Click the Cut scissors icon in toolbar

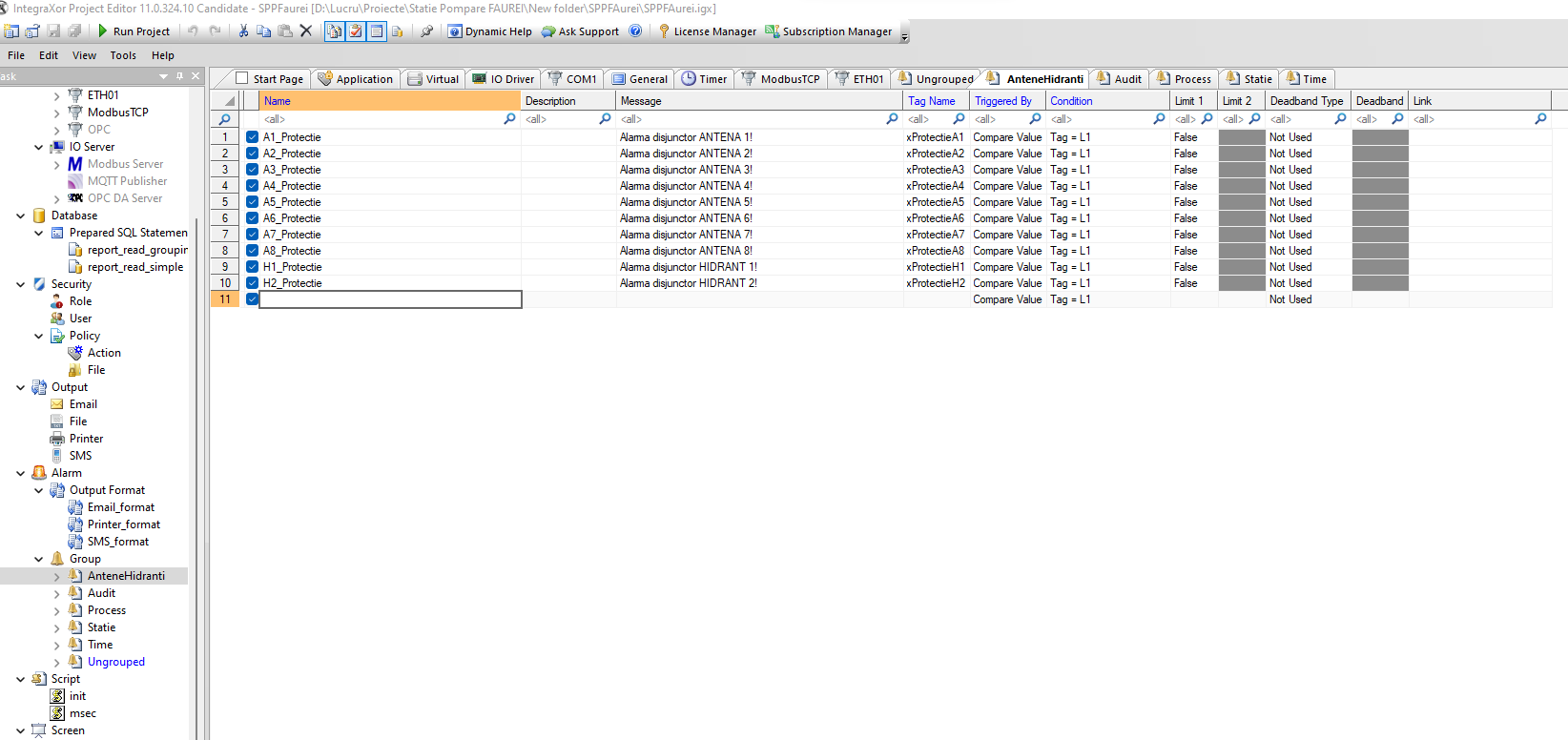pos(243,31)
